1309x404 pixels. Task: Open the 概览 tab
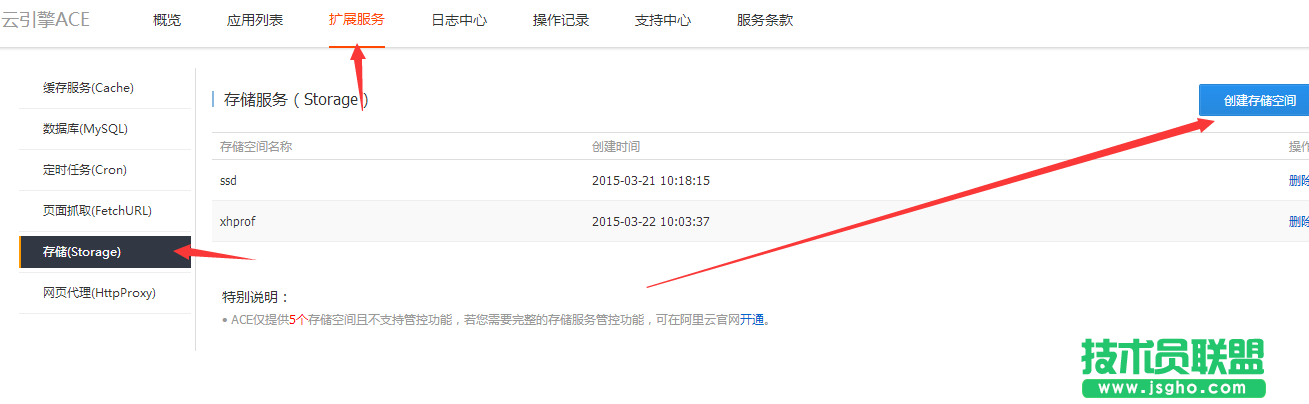coord(167,20)
